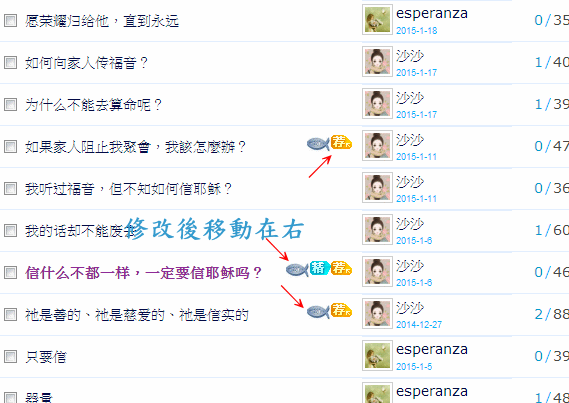Click the reply count 2 on 祂是善的 row
This screenshot has width=569, height=403.
pos(539,314)
